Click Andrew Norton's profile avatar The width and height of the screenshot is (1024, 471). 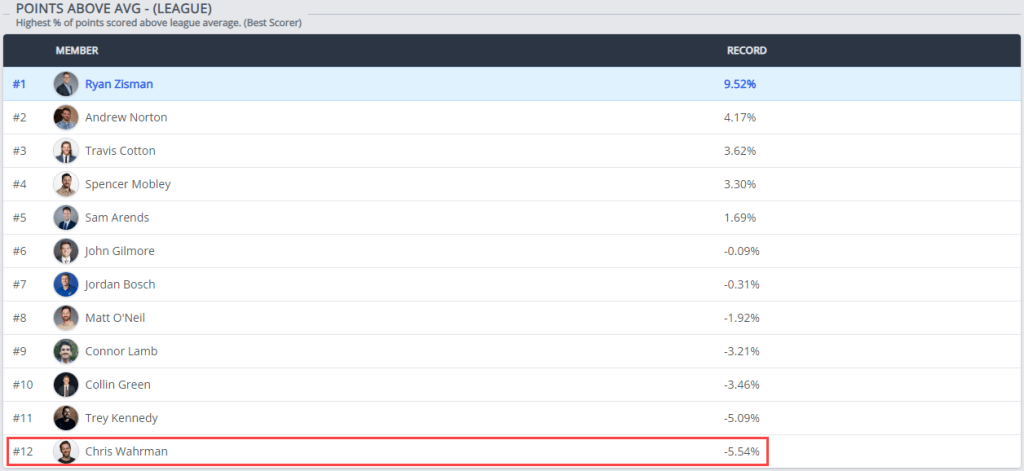[x=66, y=117]
